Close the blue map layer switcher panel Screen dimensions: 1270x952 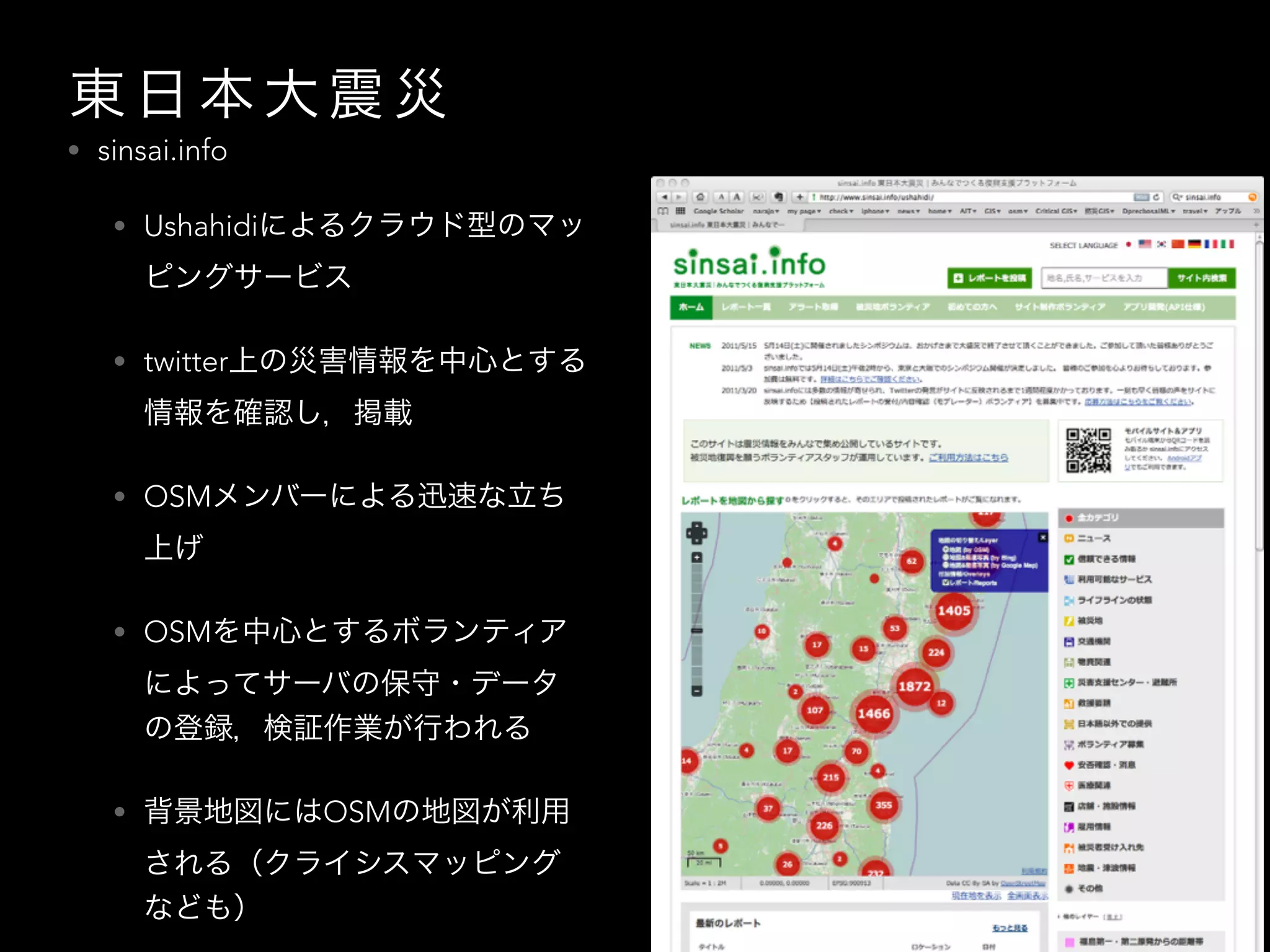click(x=1043, y=537)
